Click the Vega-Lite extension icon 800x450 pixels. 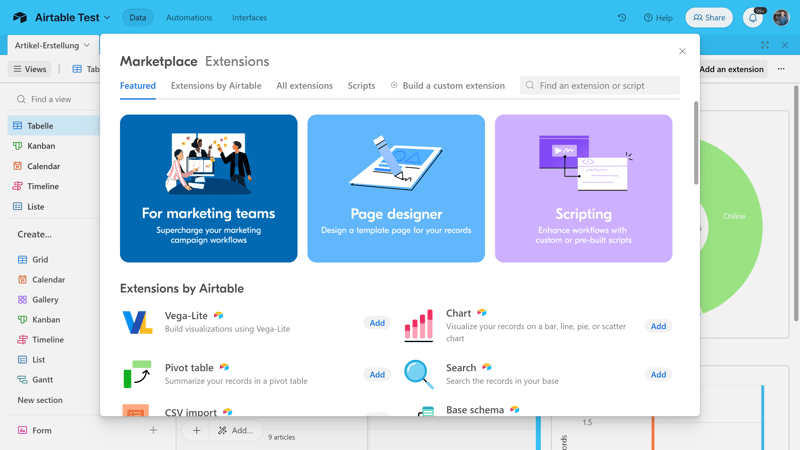click(x=137, y=322)
